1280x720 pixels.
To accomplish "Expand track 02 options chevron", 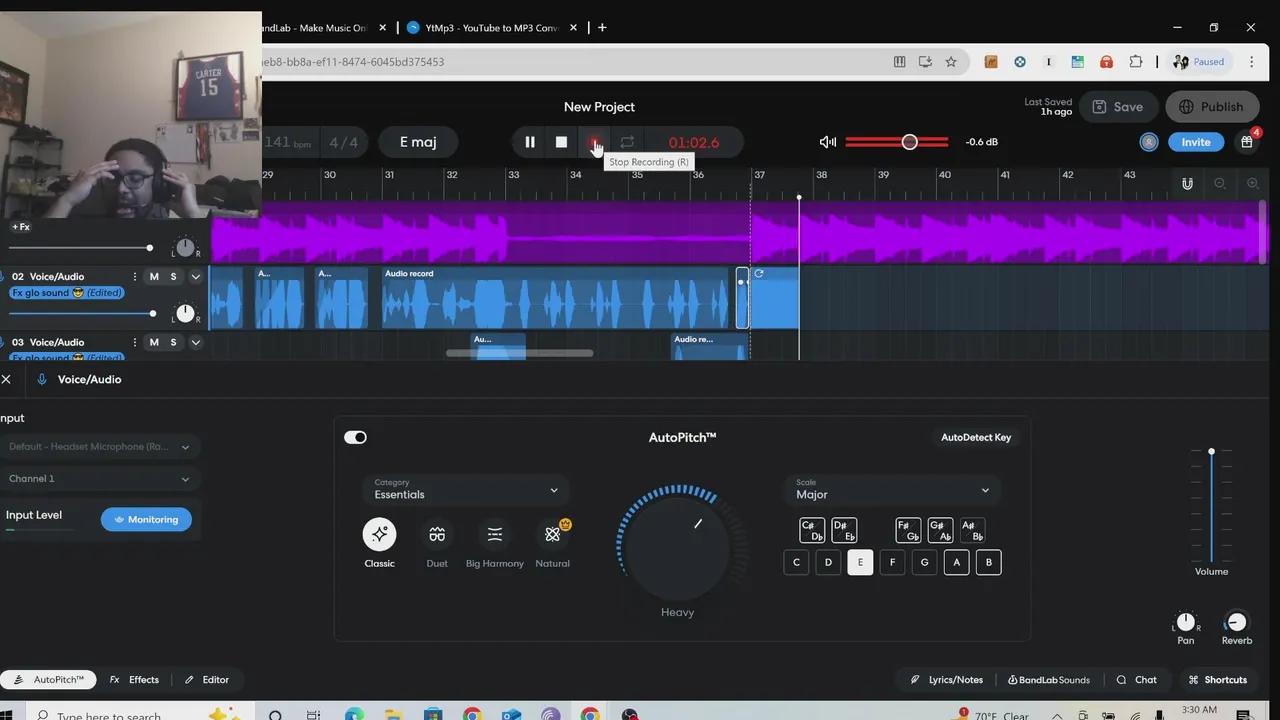I will pos(196,276).
